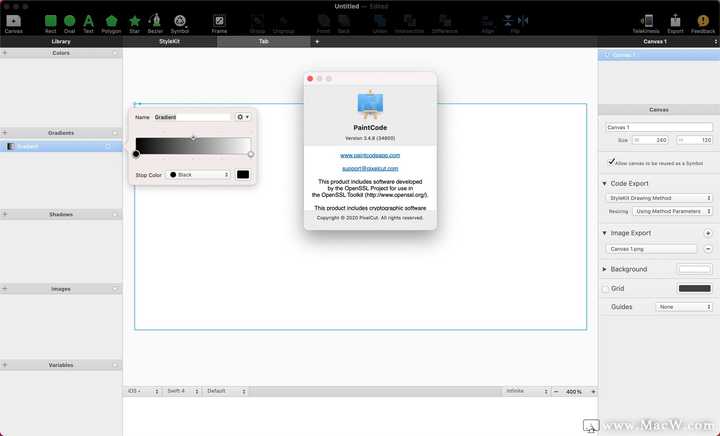Open the Stop Color Black dropdown

(x=198, y=175)
